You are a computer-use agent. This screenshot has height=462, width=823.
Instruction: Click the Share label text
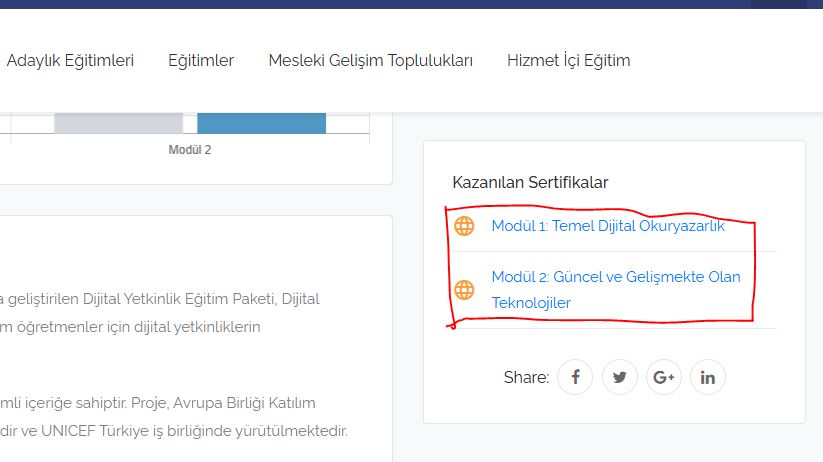point(526,377)
